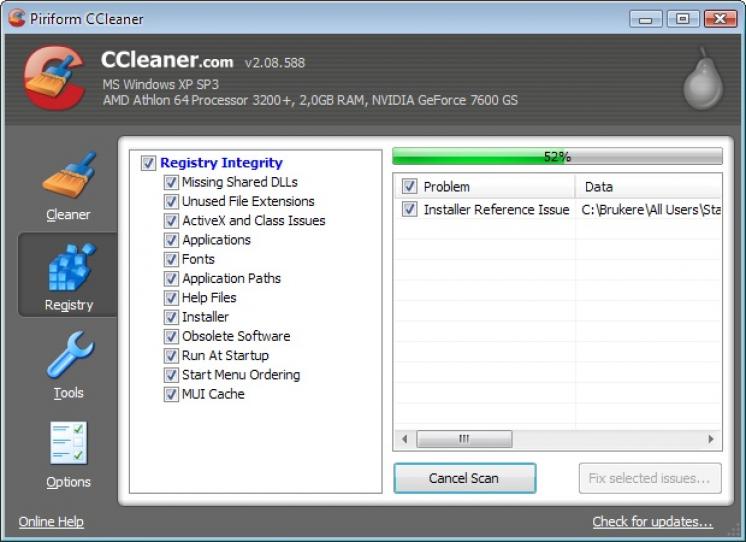Sort by the Problem column header
The width and height of the screenshot is (746, 542).
tap(484, 187)
